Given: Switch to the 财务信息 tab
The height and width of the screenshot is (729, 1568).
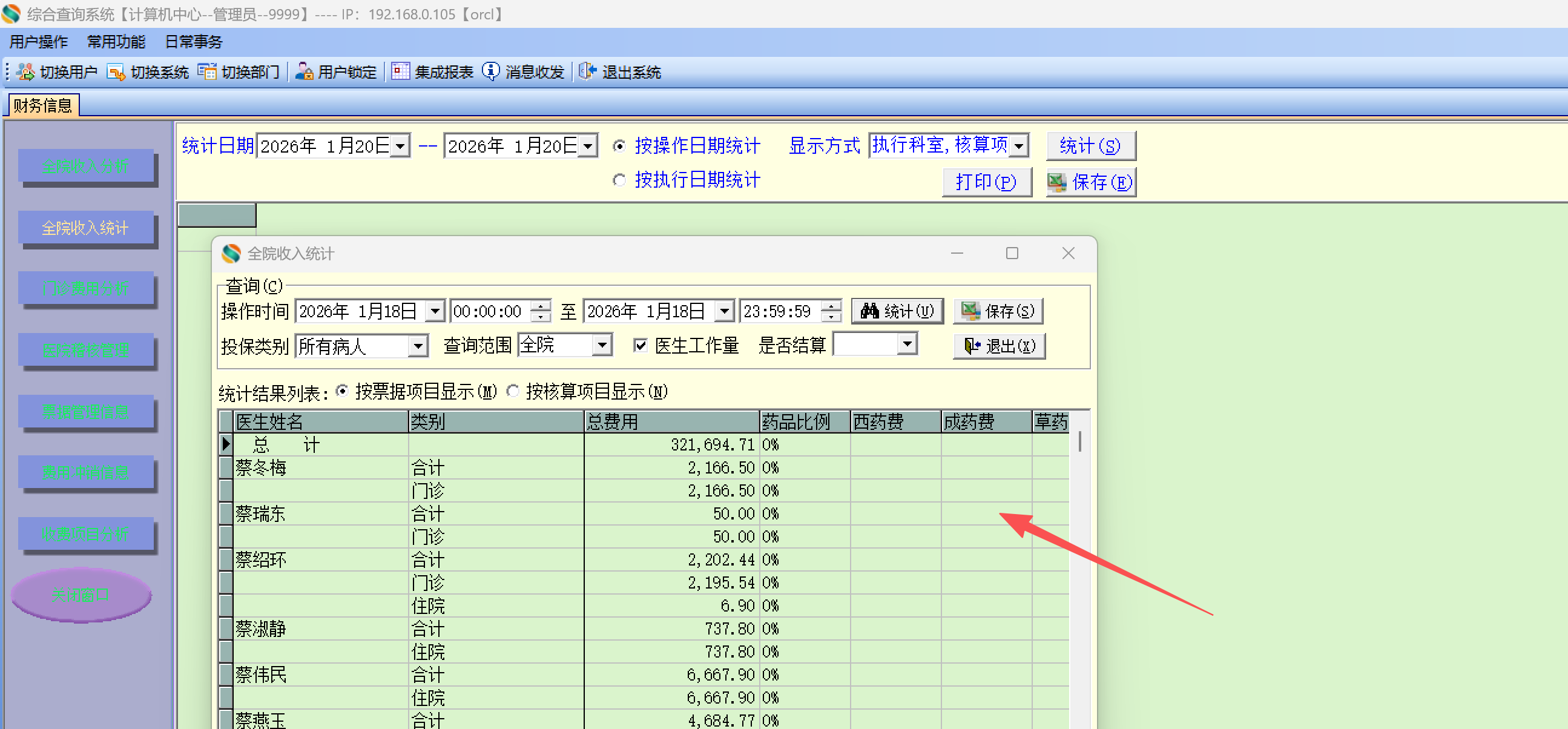Looking at the screenshot, I should tap(42, 105).
